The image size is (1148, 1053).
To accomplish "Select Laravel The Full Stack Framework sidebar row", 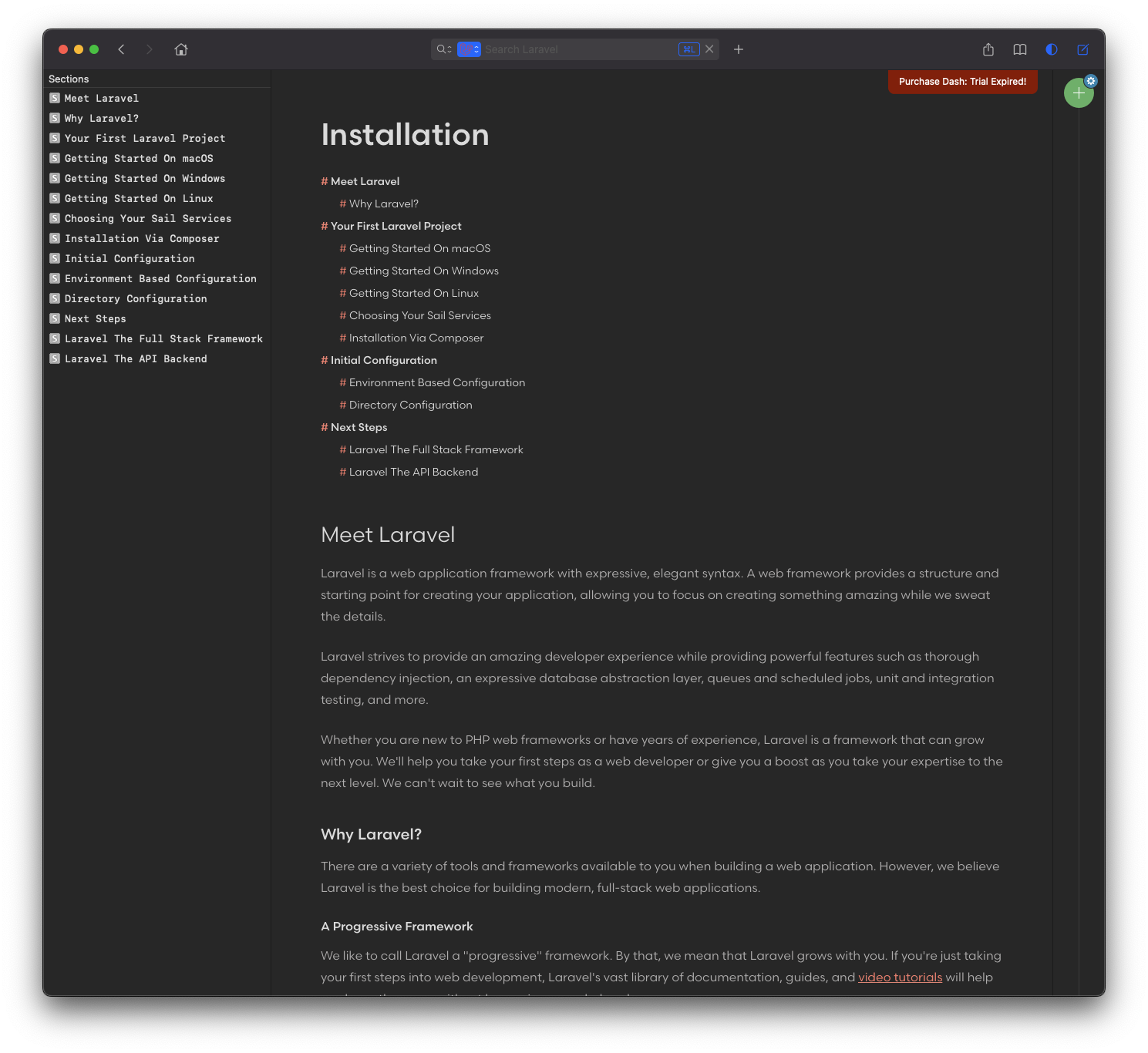I will click(x=157, y=339).
